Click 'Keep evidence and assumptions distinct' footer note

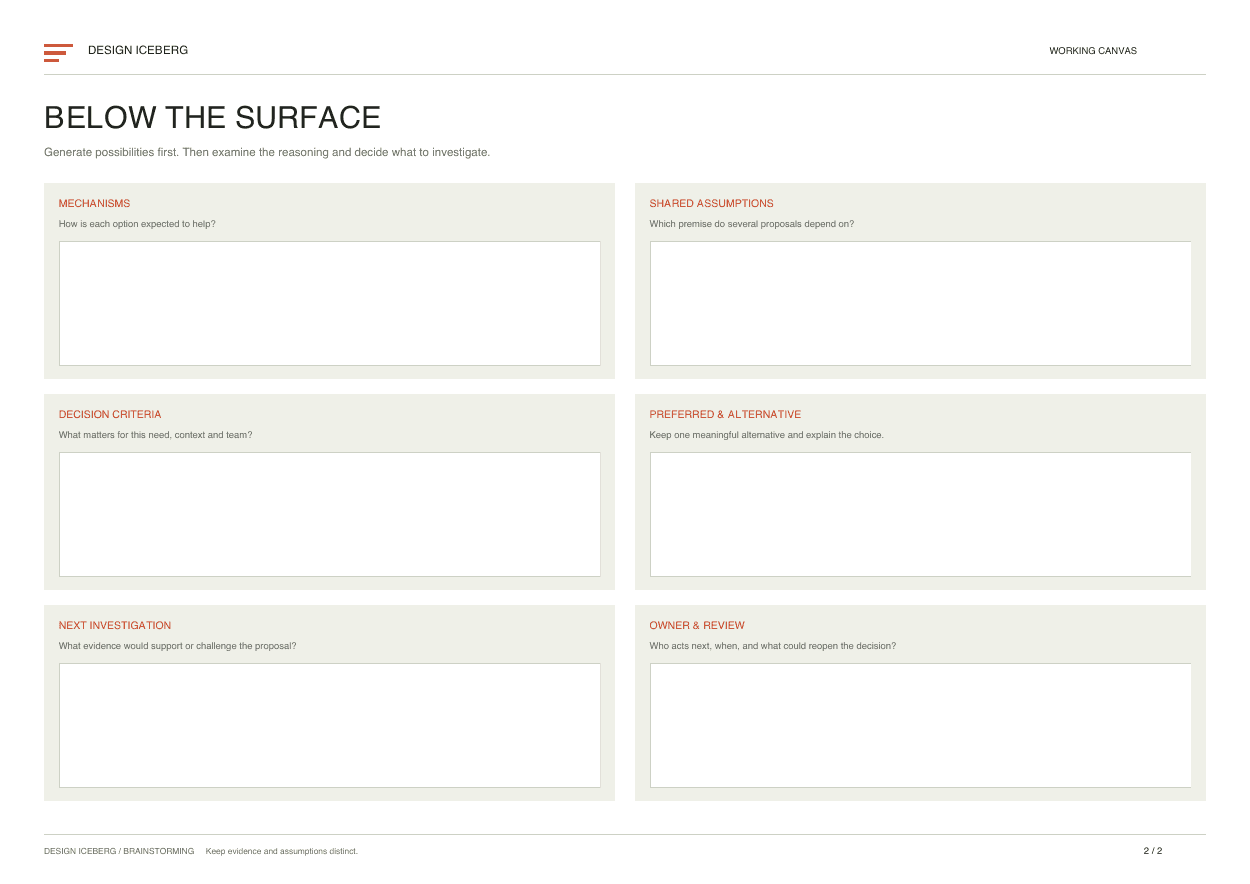tap(282, 851)
